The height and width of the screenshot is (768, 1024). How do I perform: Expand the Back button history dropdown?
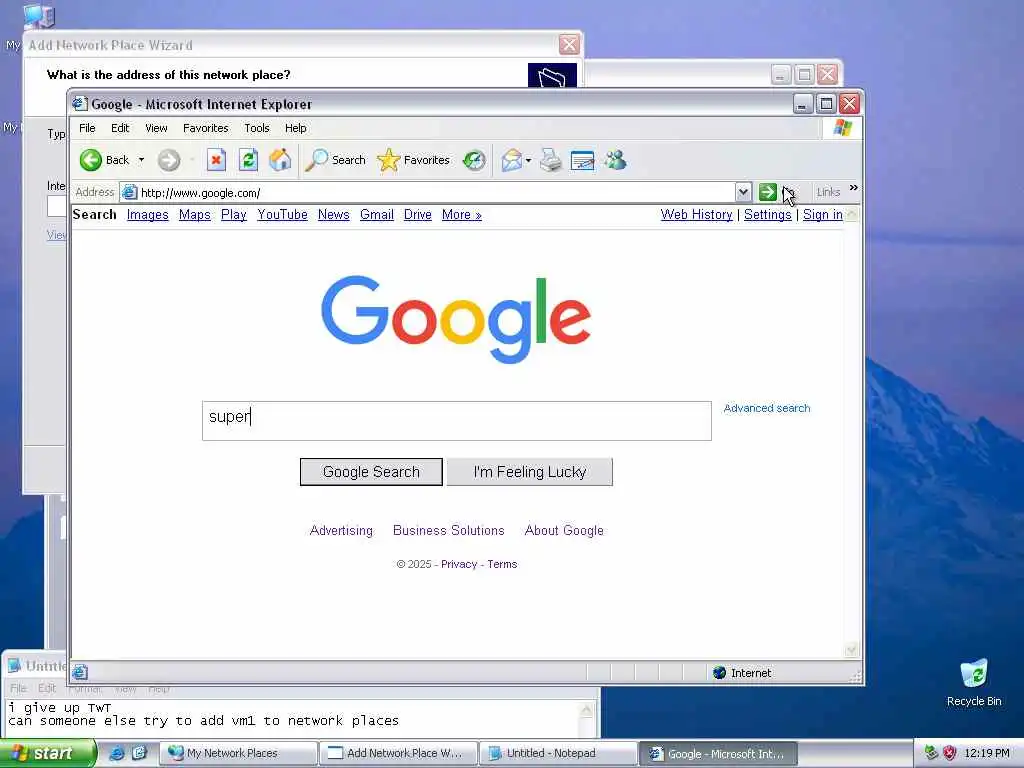(141, 160)
